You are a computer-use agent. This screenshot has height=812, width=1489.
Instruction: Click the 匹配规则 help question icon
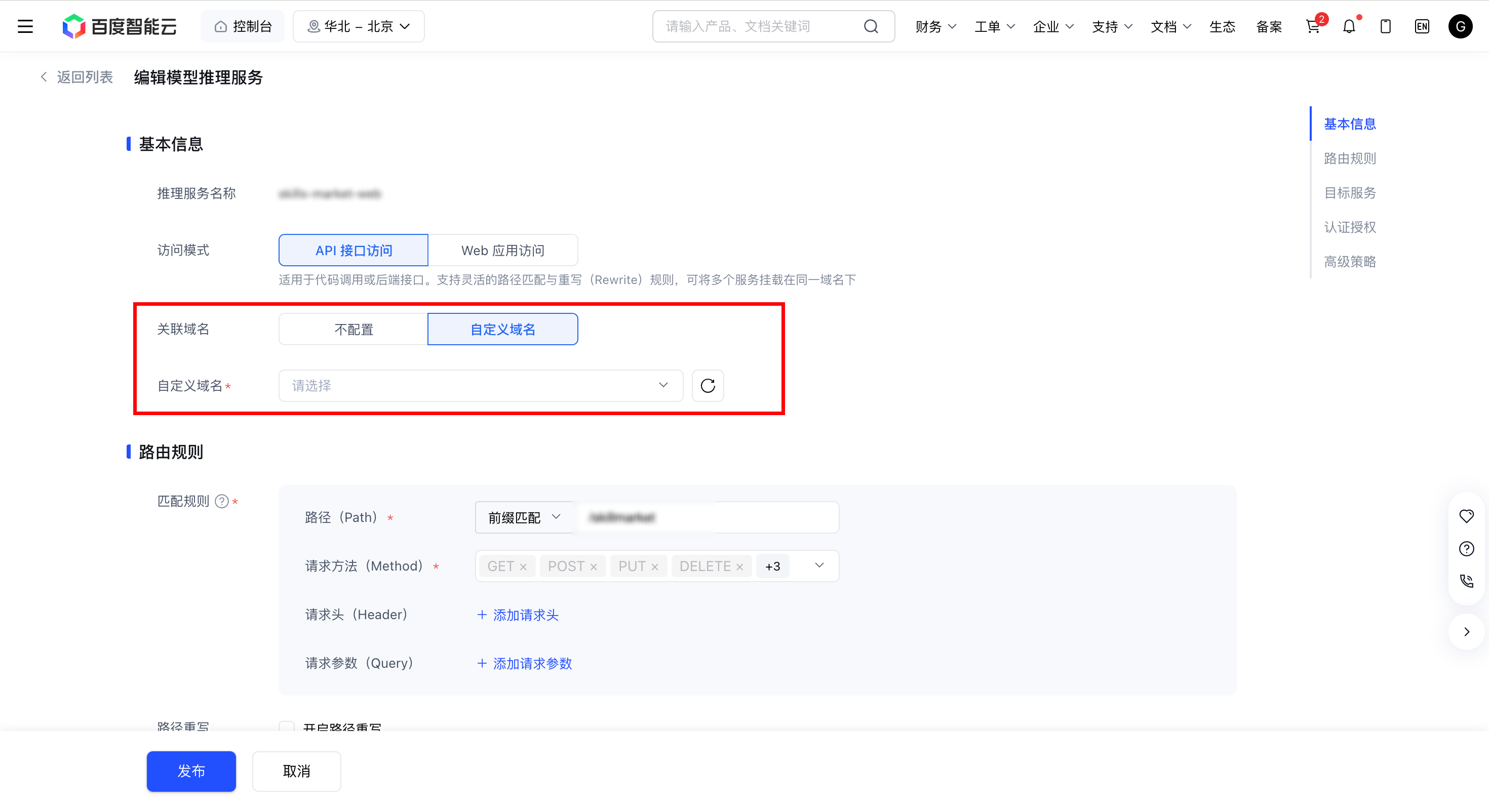[x=221, y=501]
